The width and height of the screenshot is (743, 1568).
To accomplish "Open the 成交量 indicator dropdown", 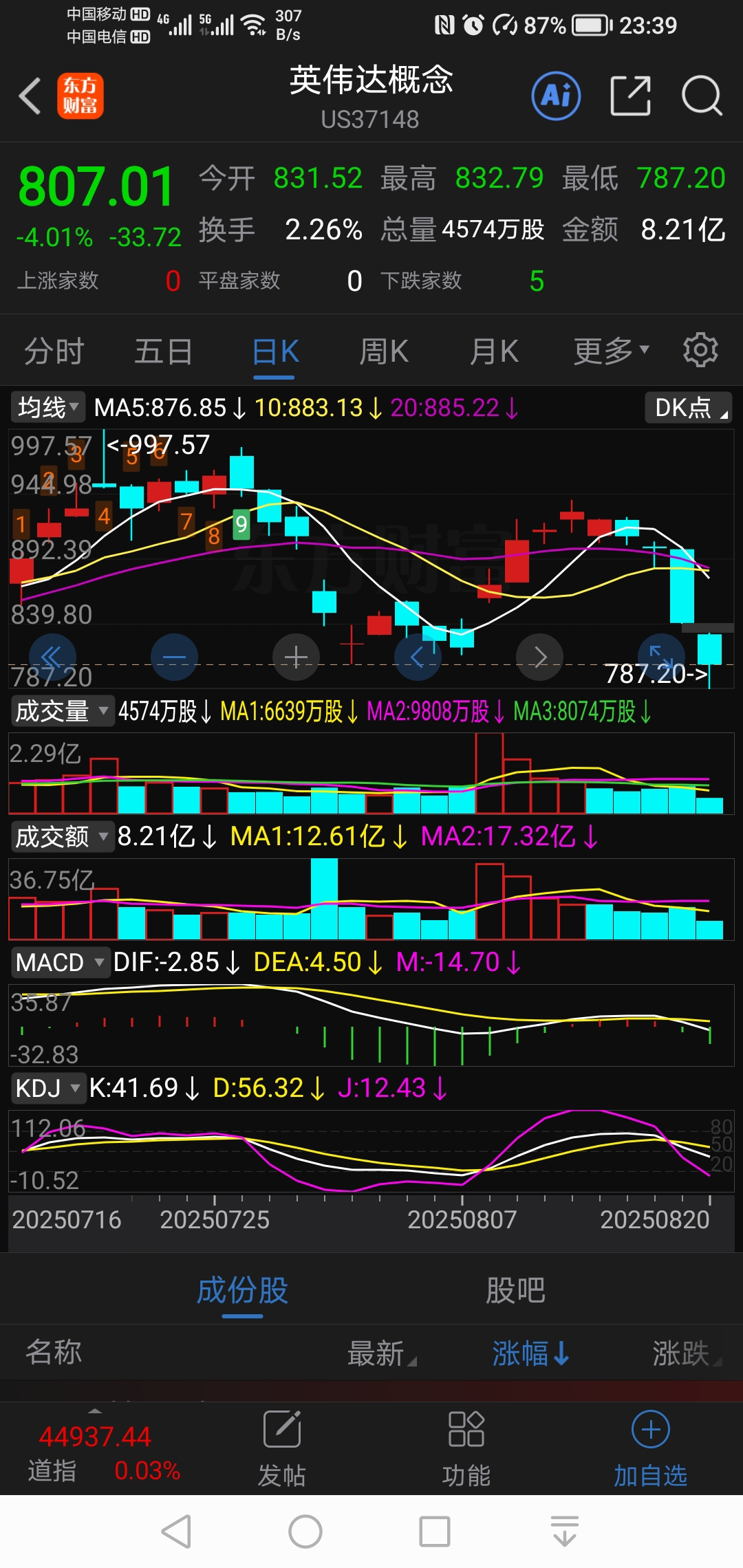I will tap(61, 710).
